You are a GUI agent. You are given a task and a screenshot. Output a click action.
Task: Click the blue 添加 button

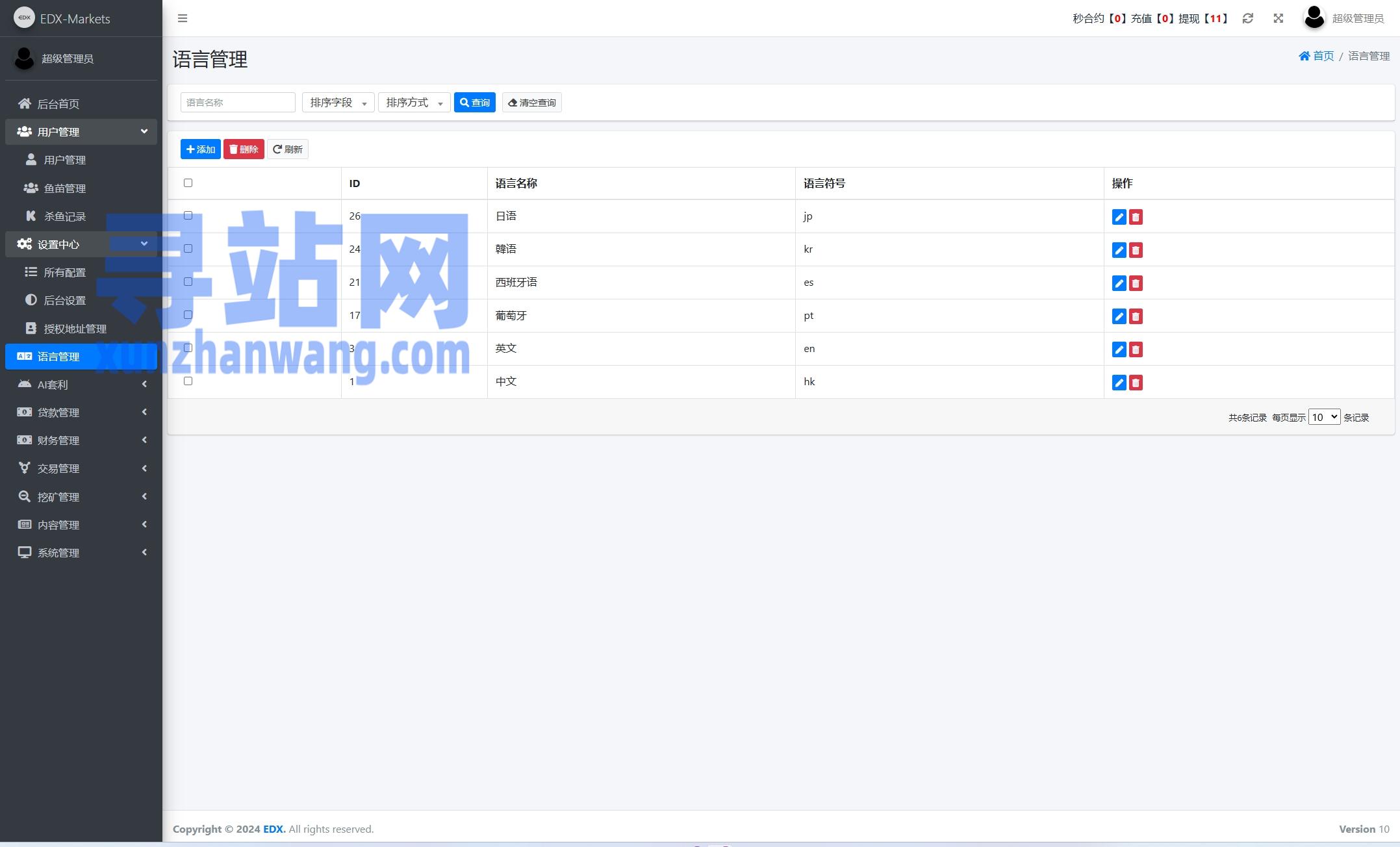tap(200, 149)
